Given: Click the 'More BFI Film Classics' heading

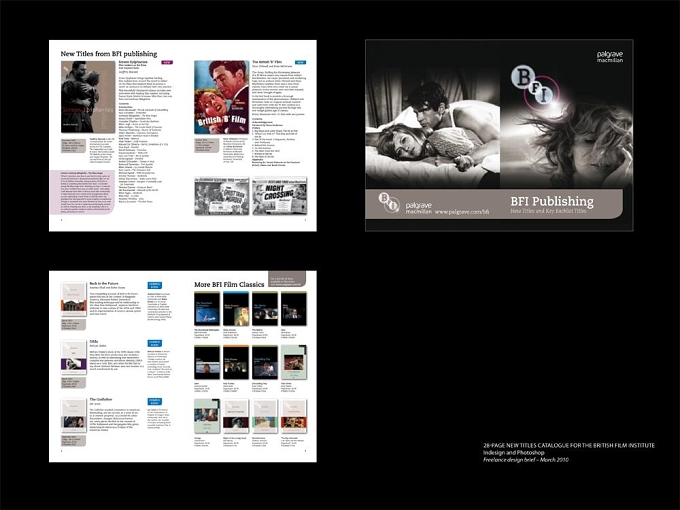Looking at the screenshot, I should pyautogui.click(x=229, y=284).
